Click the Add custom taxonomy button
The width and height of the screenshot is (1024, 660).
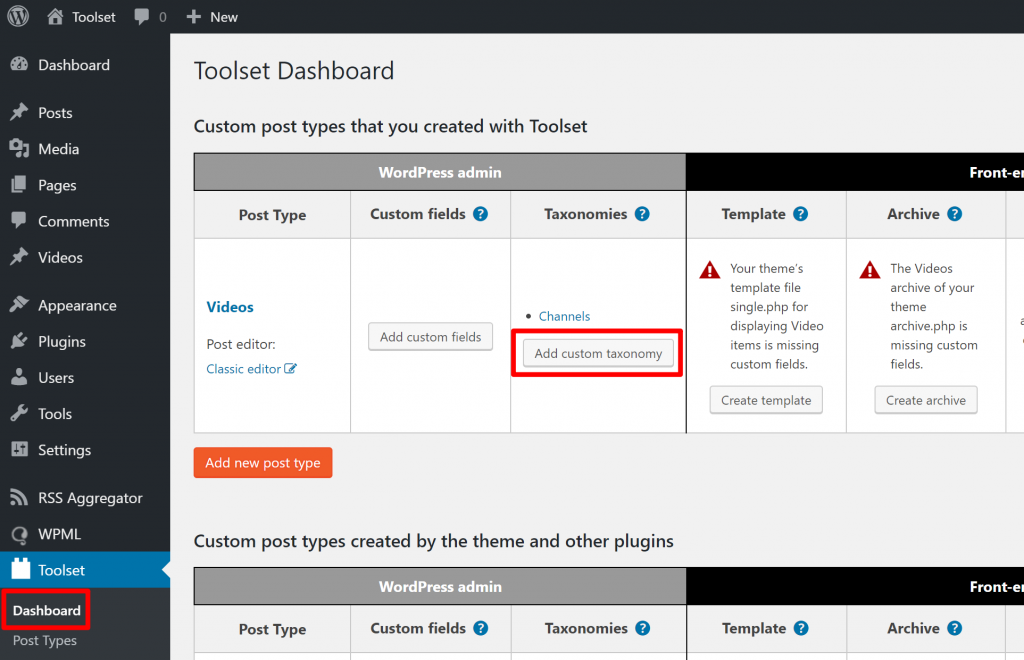598,353
